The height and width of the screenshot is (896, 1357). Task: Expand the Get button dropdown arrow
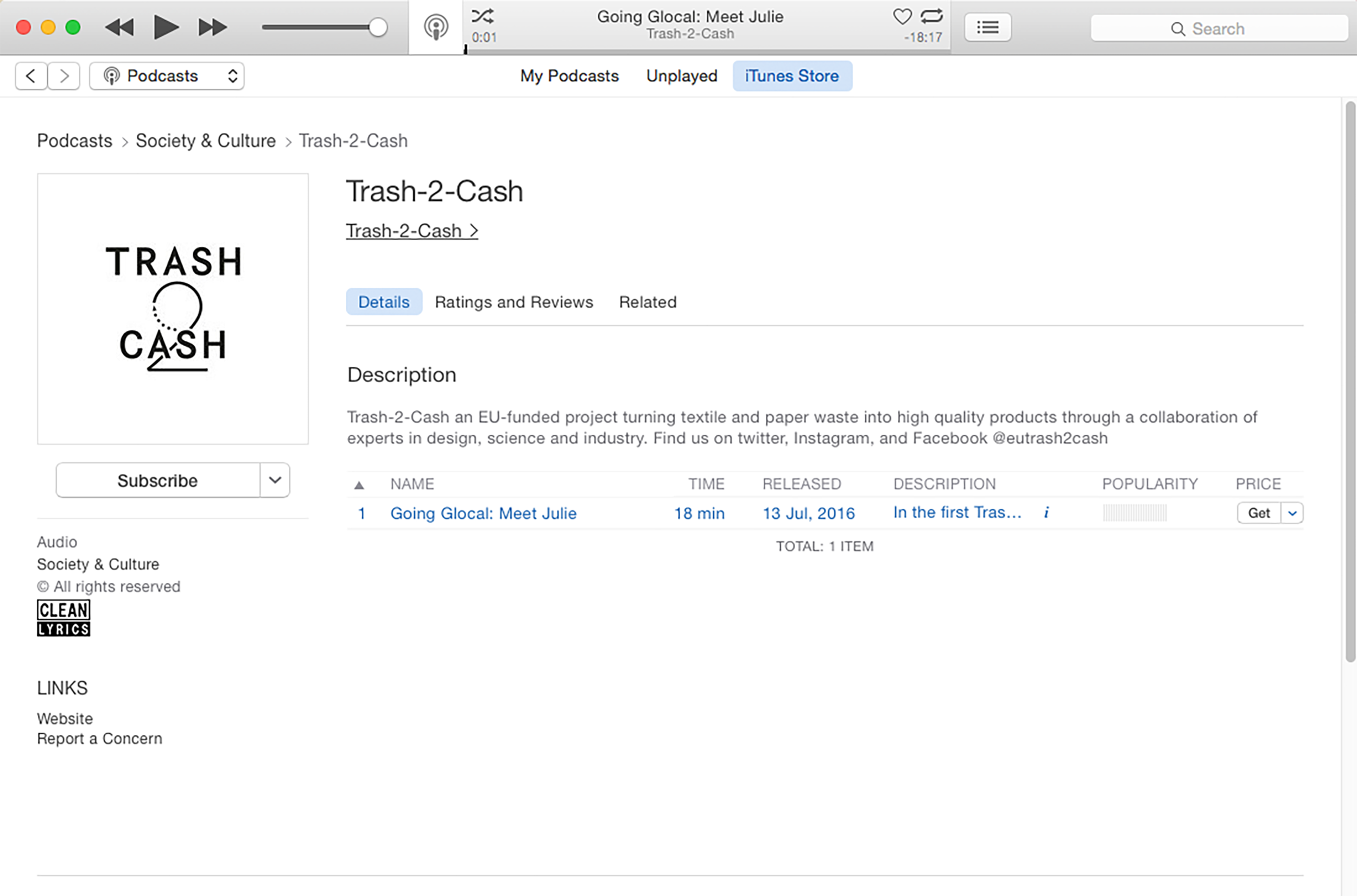1292,512
